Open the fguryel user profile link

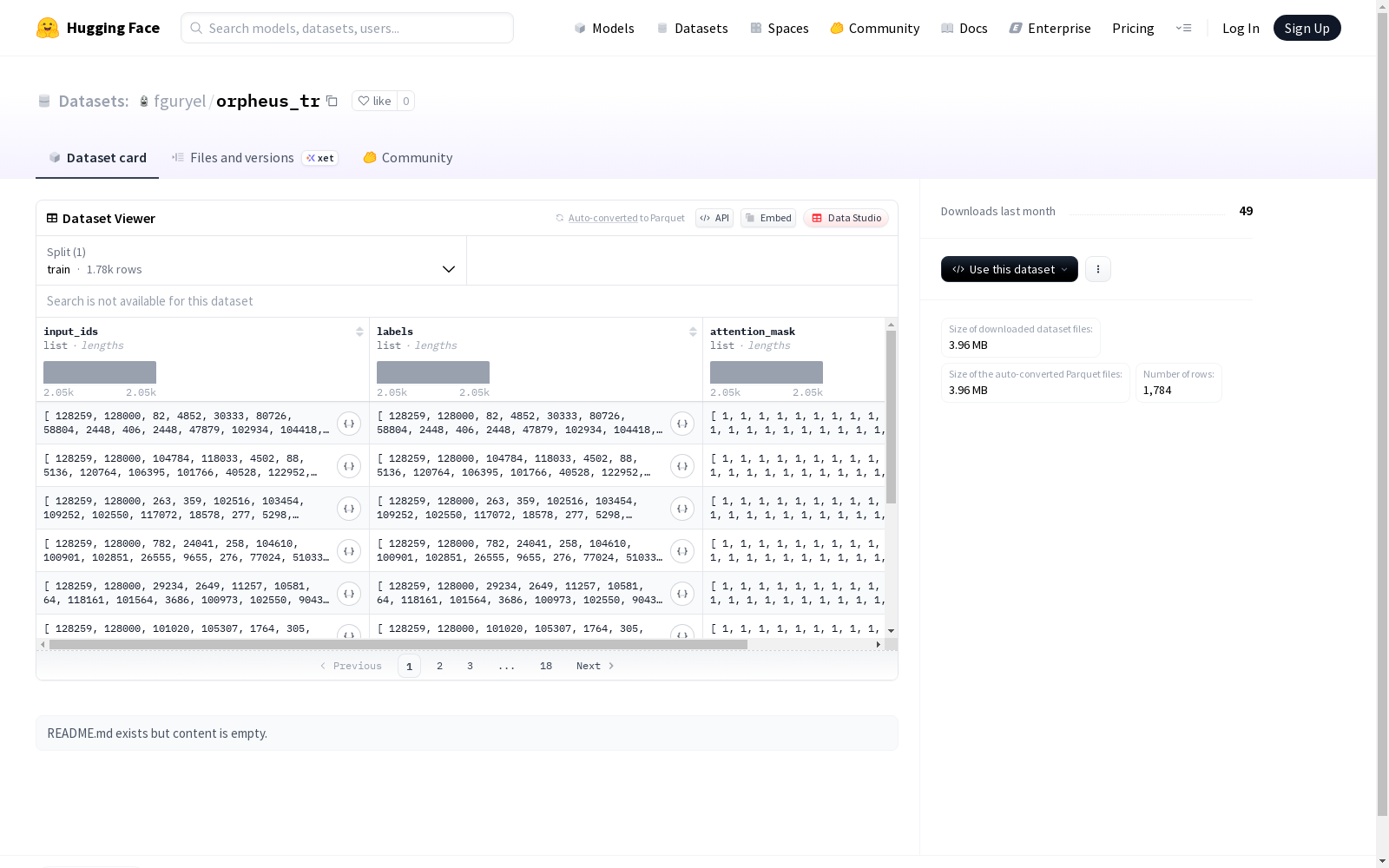[180, 101]
